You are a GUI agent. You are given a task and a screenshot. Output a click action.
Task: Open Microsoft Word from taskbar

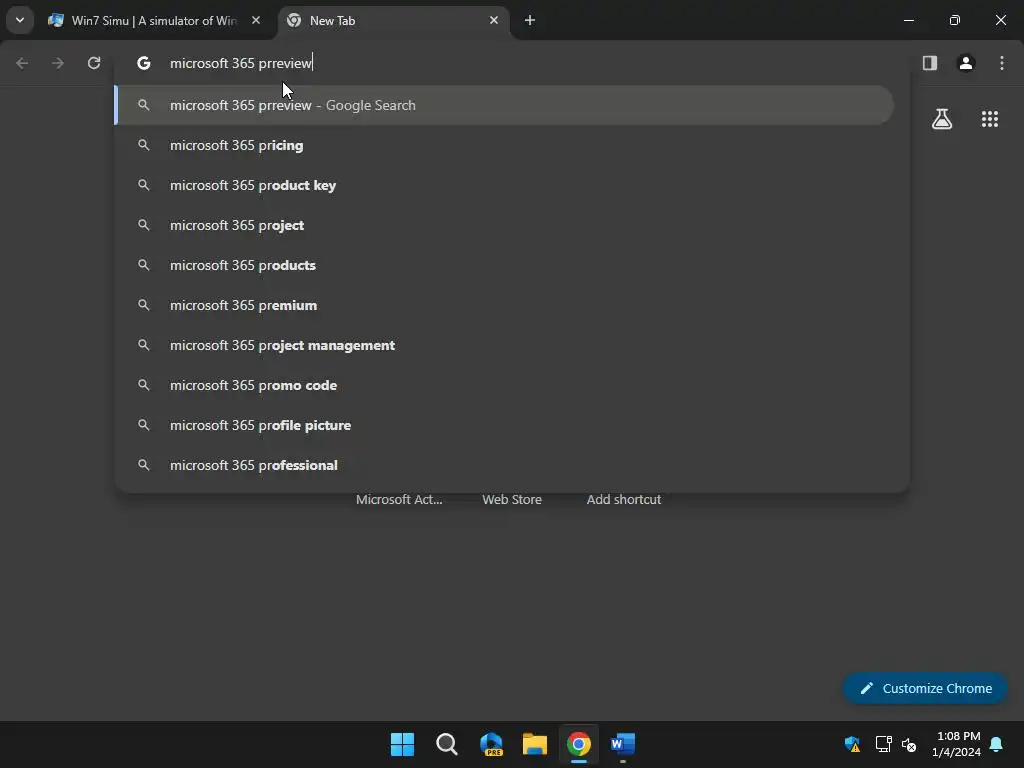click(x=623, y=744)
